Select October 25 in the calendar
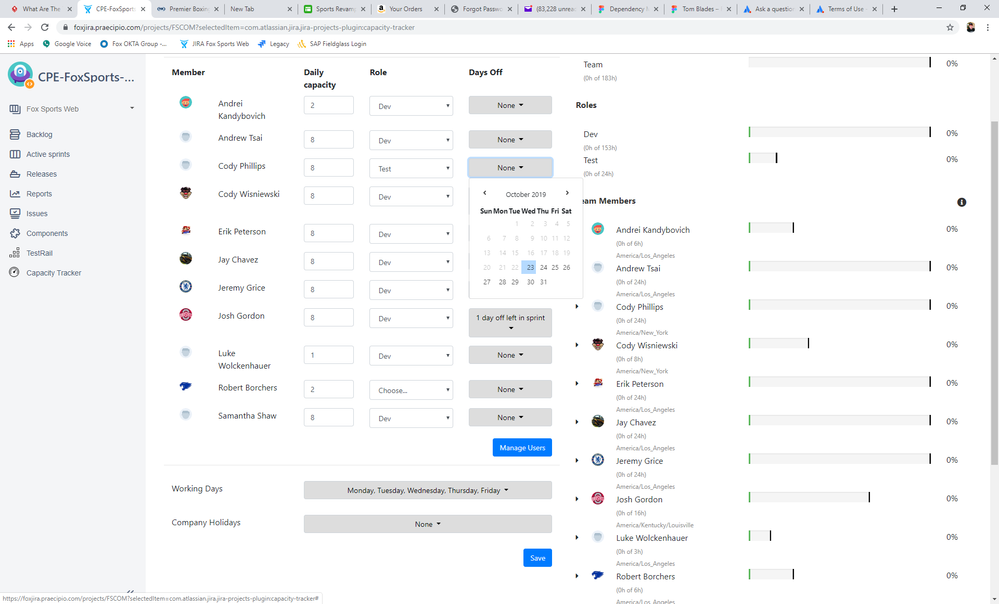 point(555,268)
